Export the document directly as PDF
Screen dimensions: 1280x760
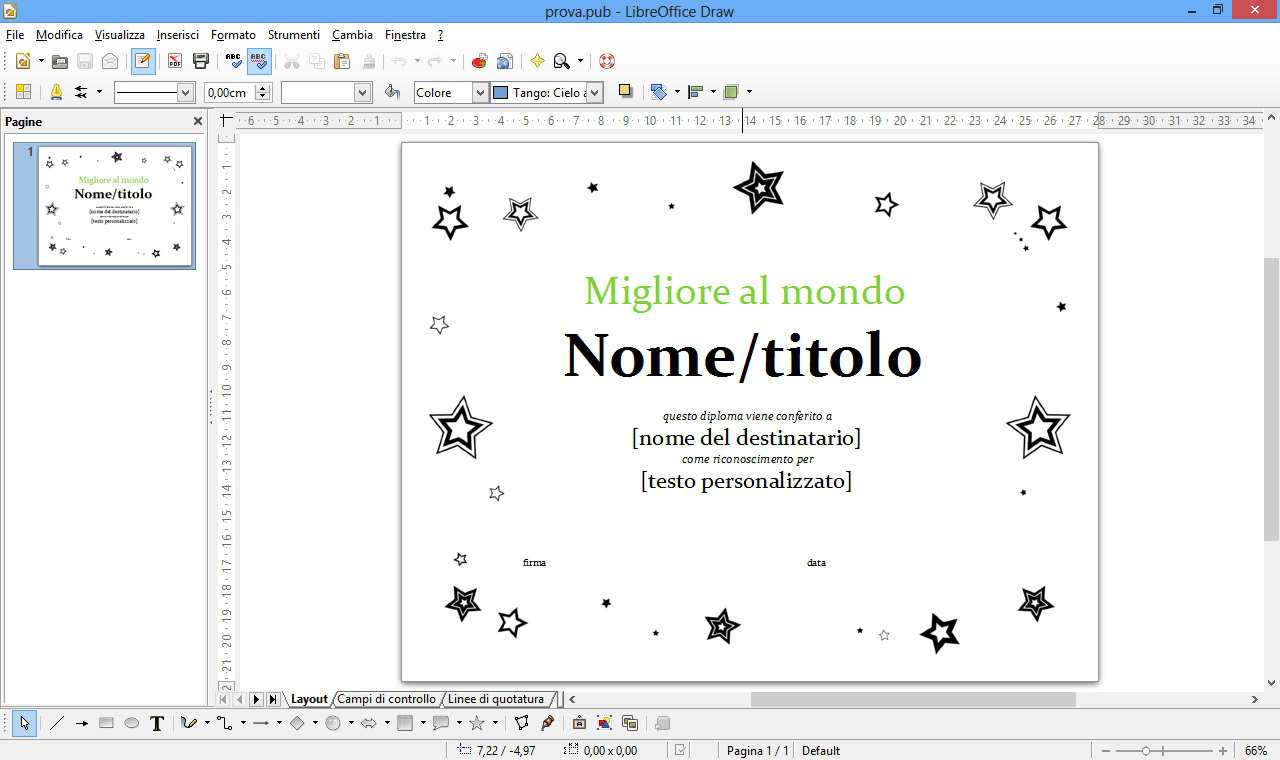(175, 61)
